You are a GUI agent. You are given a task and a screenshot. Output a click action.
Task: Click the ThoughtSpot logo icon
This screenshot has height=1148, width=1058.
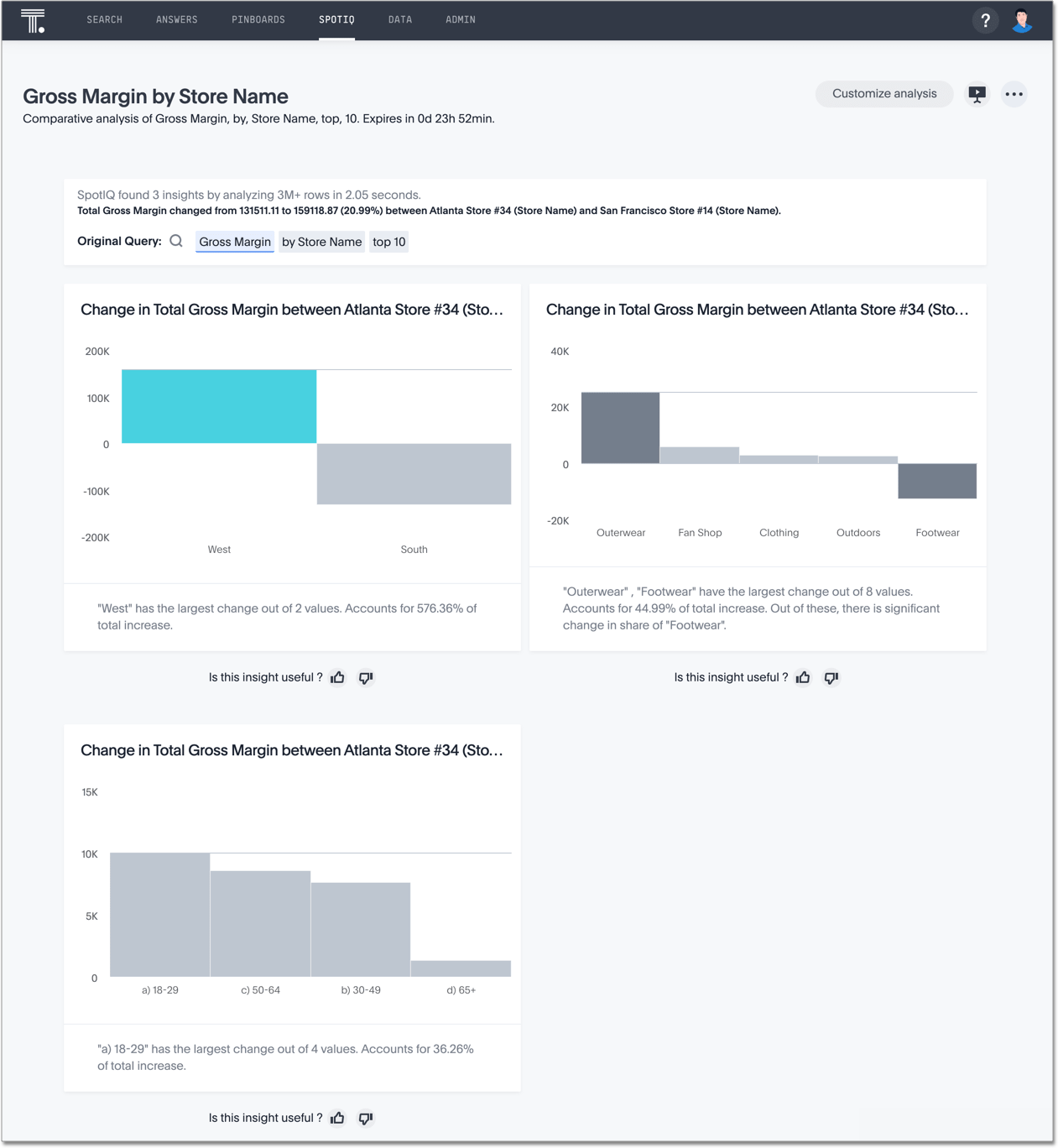pyautogui.click(x=33, y=21)
